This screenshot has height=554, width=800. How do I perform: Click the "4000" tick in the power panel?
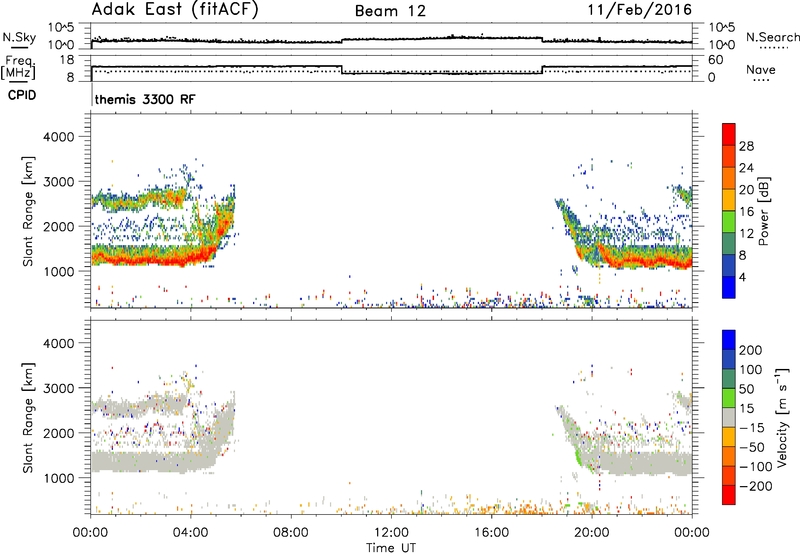(59, 137)
